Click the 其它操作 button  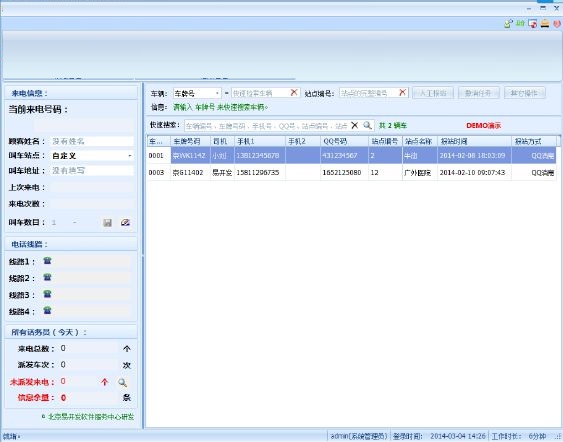pos(525,93)
